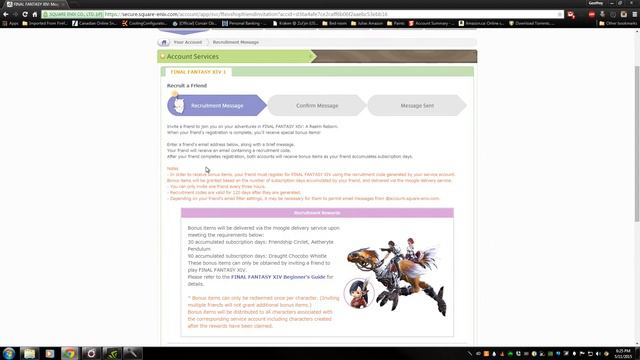Click the Recruit a Friend heading
The image size is (640, 360).
point(187,85)
